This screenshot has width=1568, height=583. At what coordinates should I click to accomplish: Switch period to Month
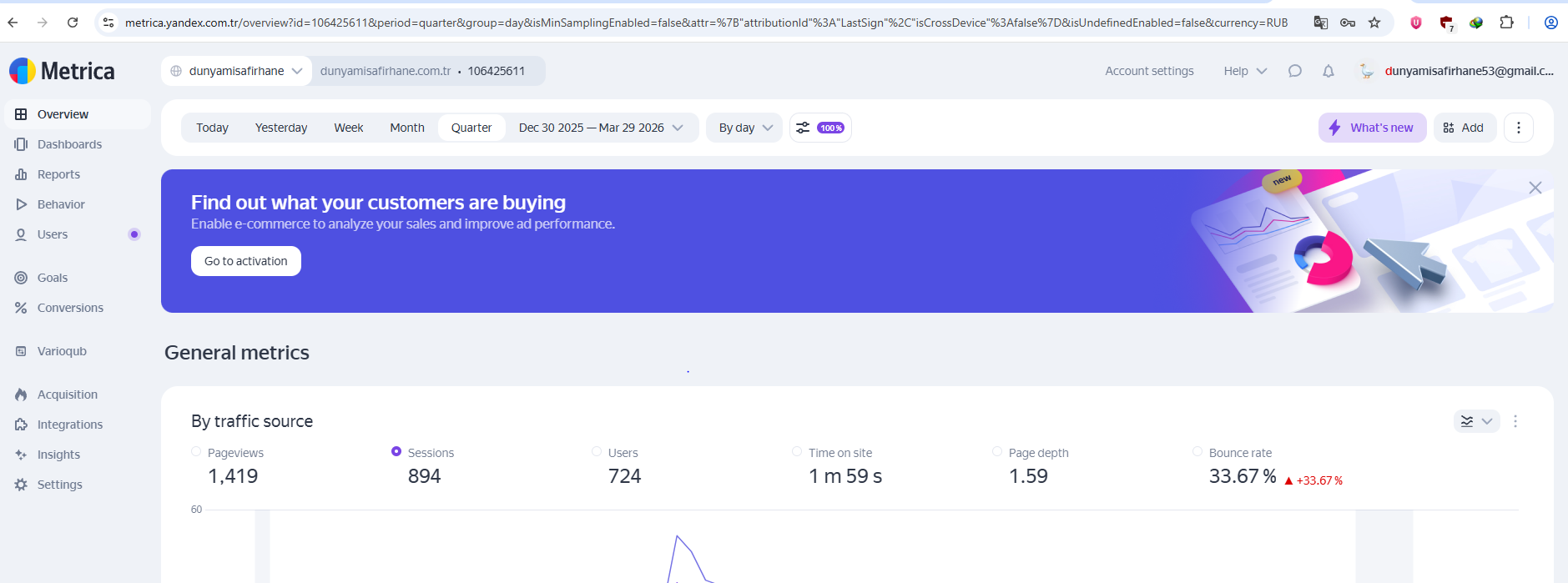click(407, 128)
